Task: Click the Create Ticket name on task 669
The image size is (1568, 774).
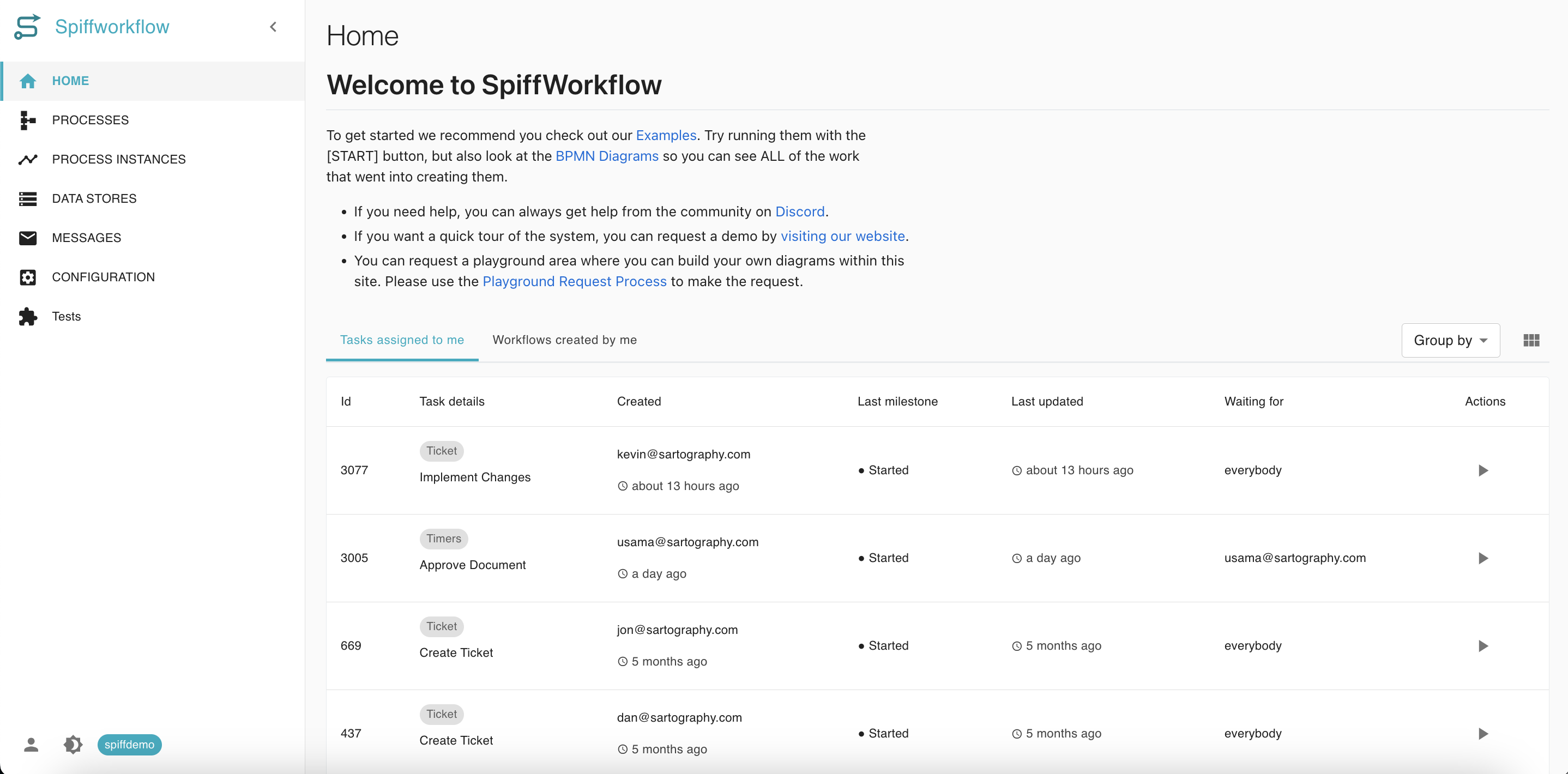Action: point(456,652)
